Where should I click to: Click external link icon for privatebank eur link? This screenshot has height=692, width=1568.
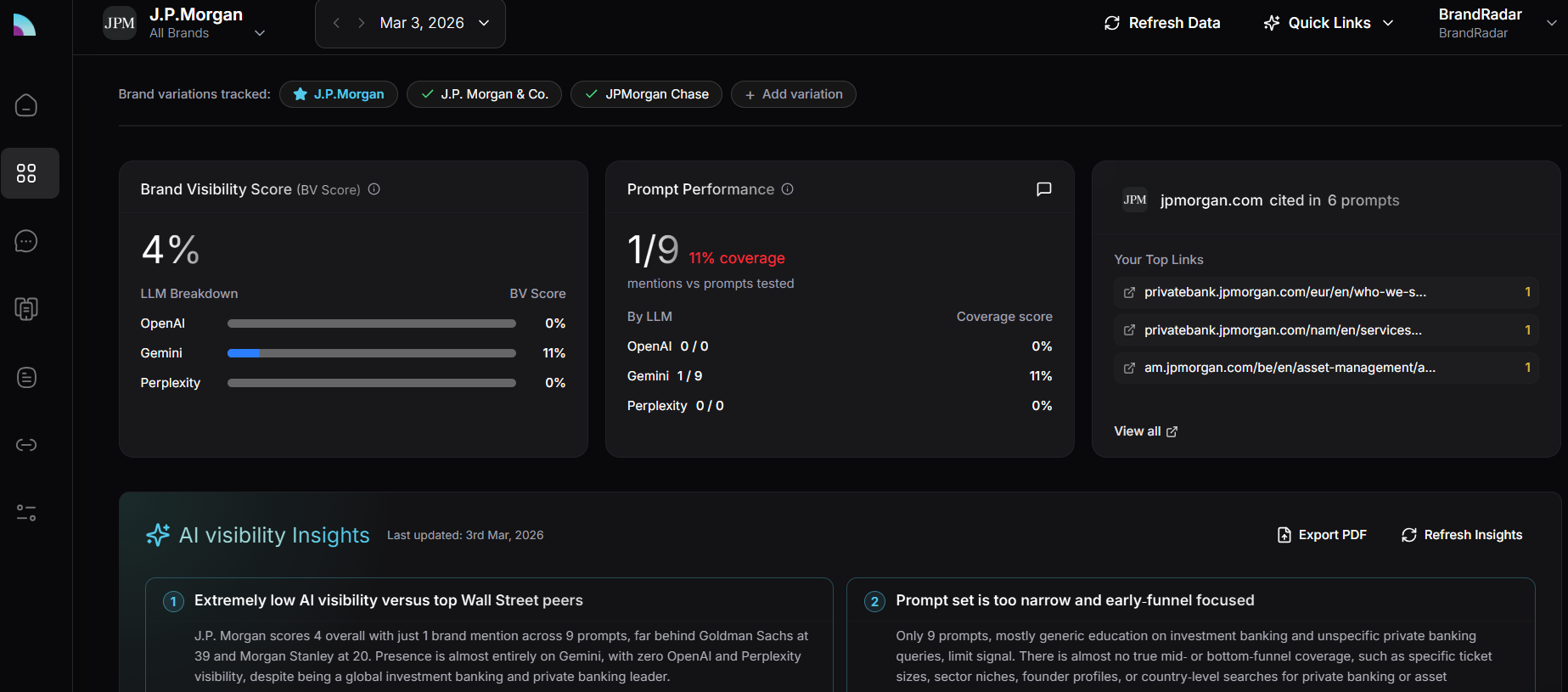coord(1129,292)
